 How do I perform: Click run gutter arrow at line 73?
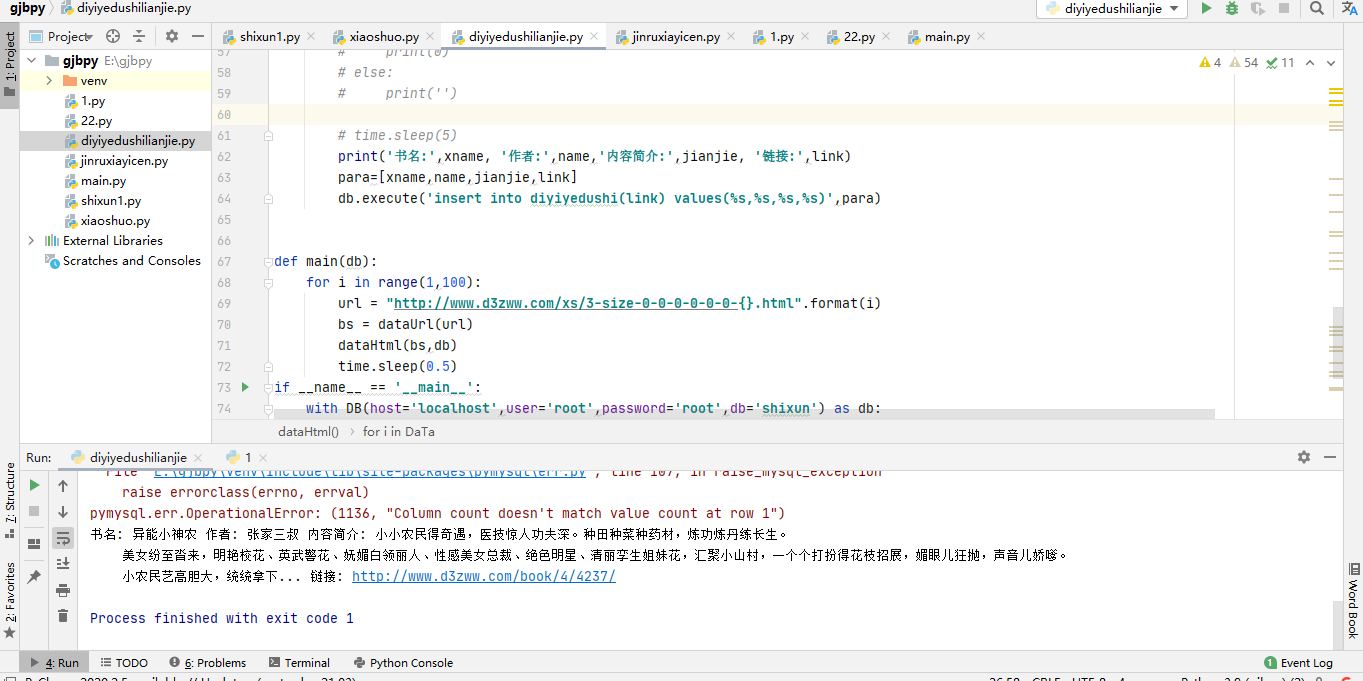coord(246,387)
